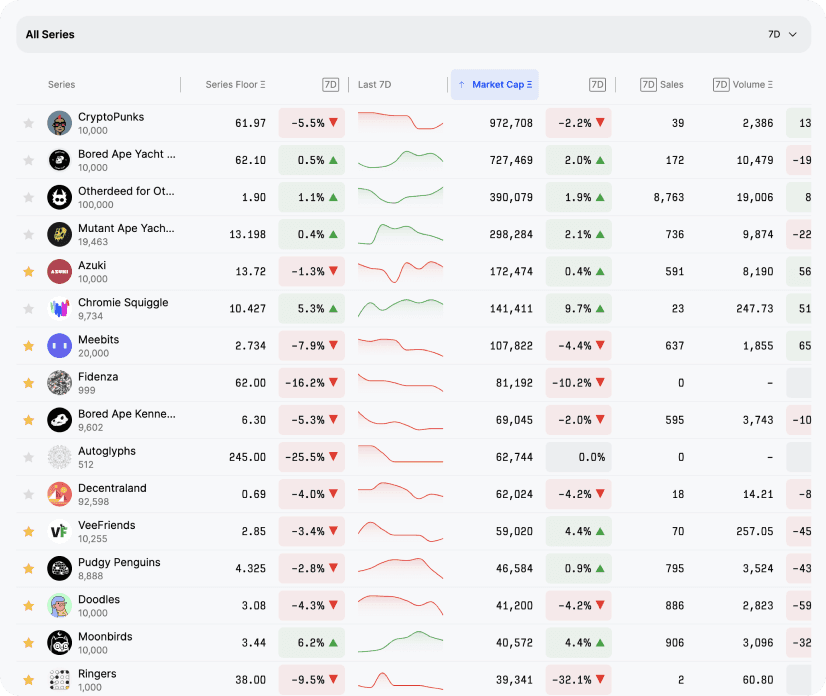Image resolution: width=826 pixels, height=696 pixels.
Task: Click the Pudgy Penguins avatar icon
Action: [59, 568]
